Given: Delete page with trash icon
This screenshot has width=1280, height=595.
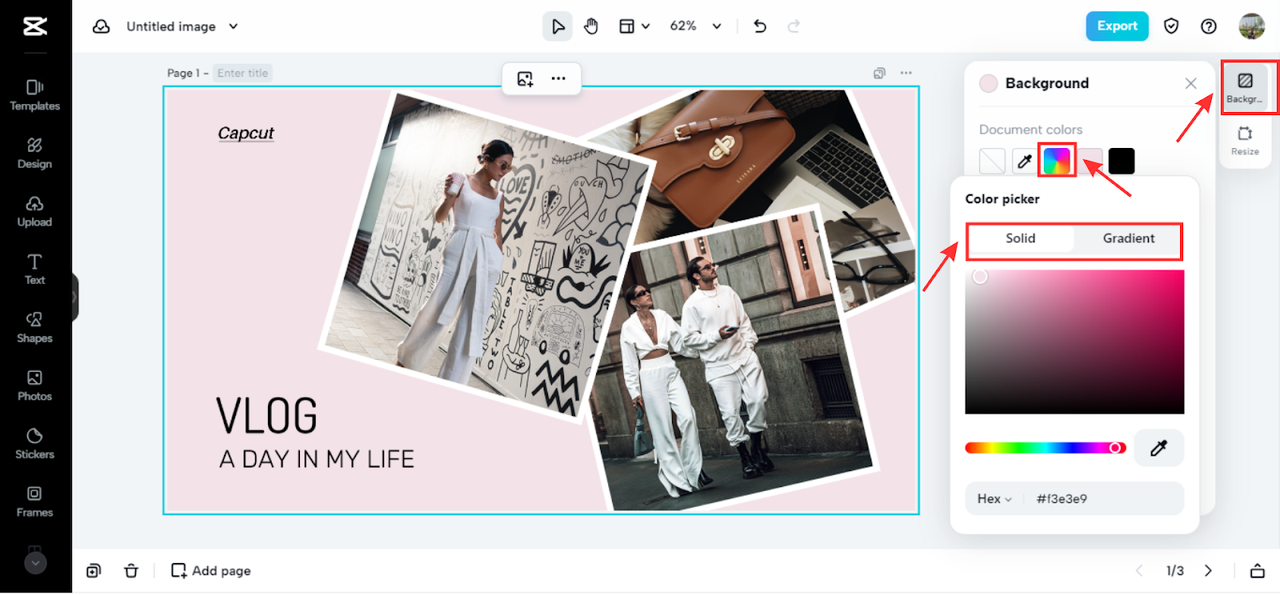Looking at the screenshot, I should 131,571.
